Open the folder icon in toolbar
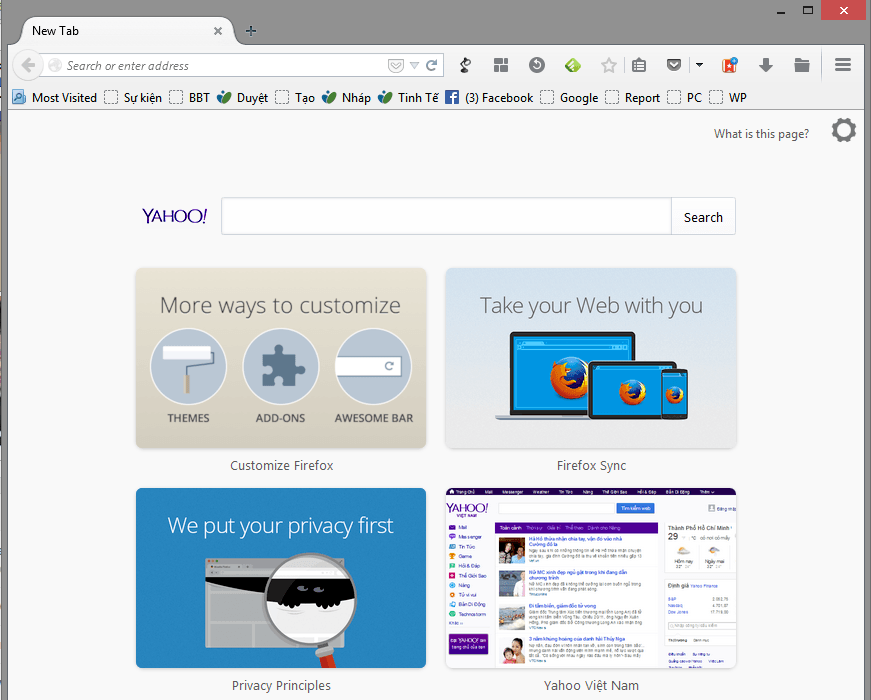Viewport: 871px width, 700px height. coord(802,66)
